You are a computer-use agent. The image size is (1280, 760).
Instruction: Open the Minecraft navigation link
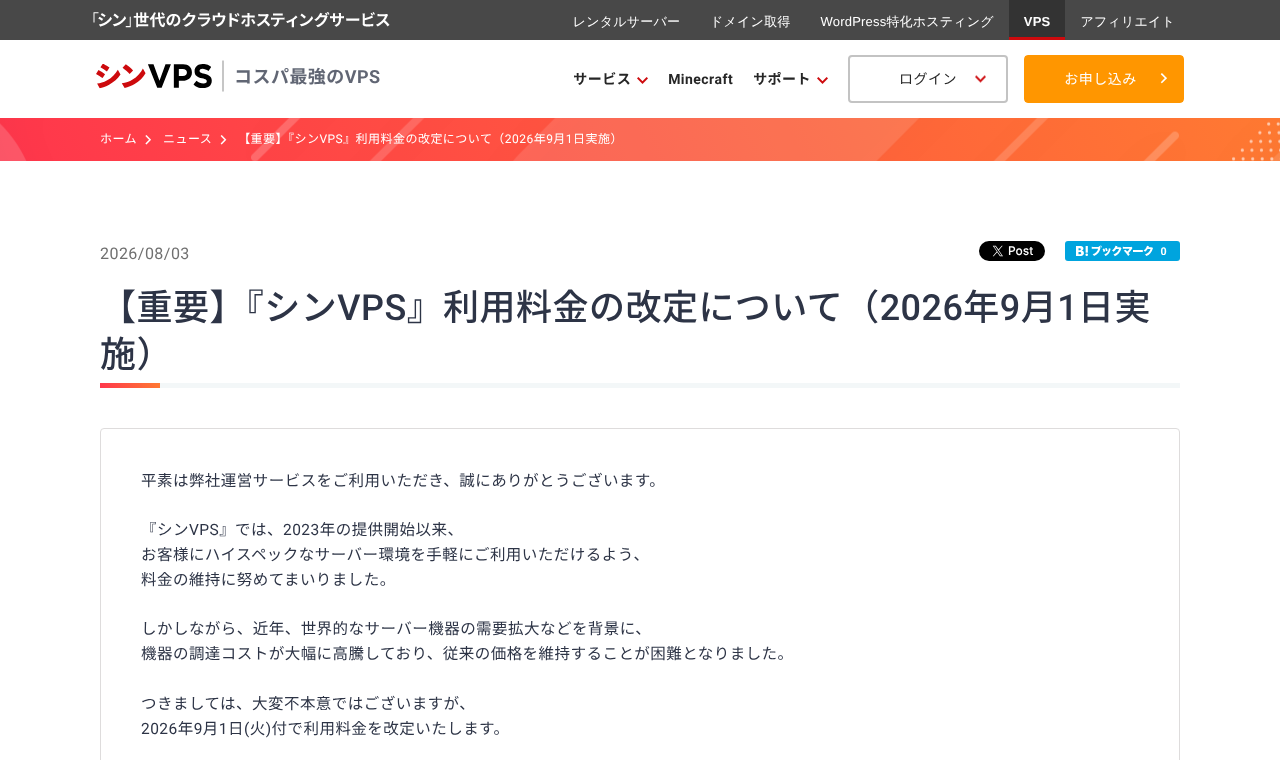coord(700,79)
